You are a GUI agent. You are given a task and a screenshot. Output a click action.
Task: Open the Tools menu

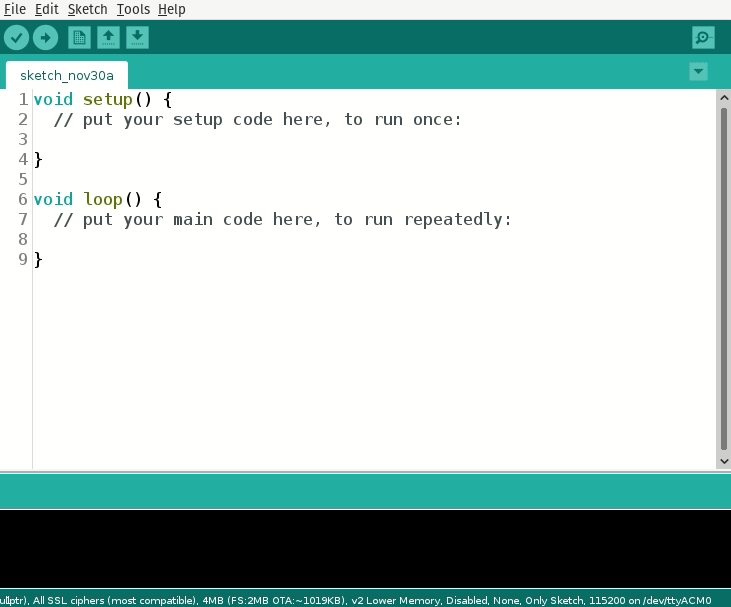pos(133,9)
